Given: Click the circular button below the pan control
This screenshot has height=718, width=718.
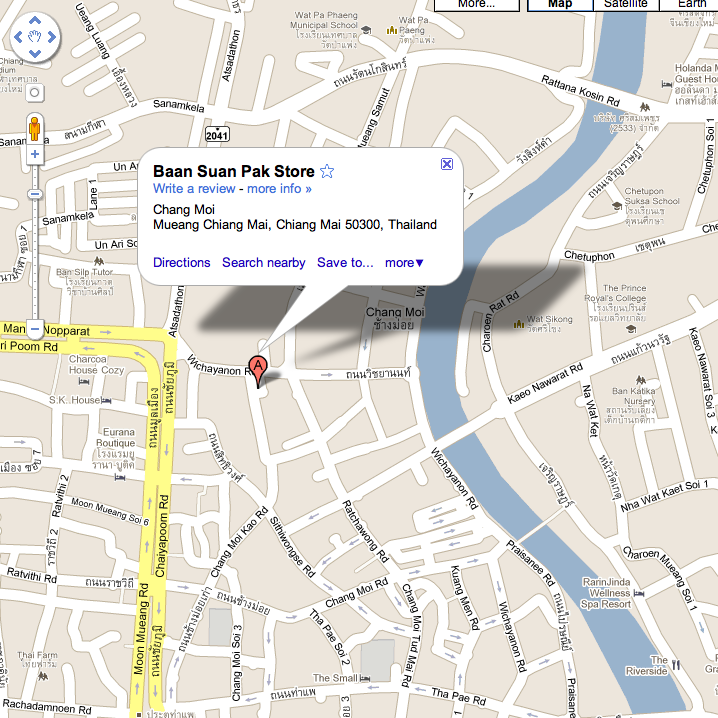Looking at the screenshot, I should point(34,93).
